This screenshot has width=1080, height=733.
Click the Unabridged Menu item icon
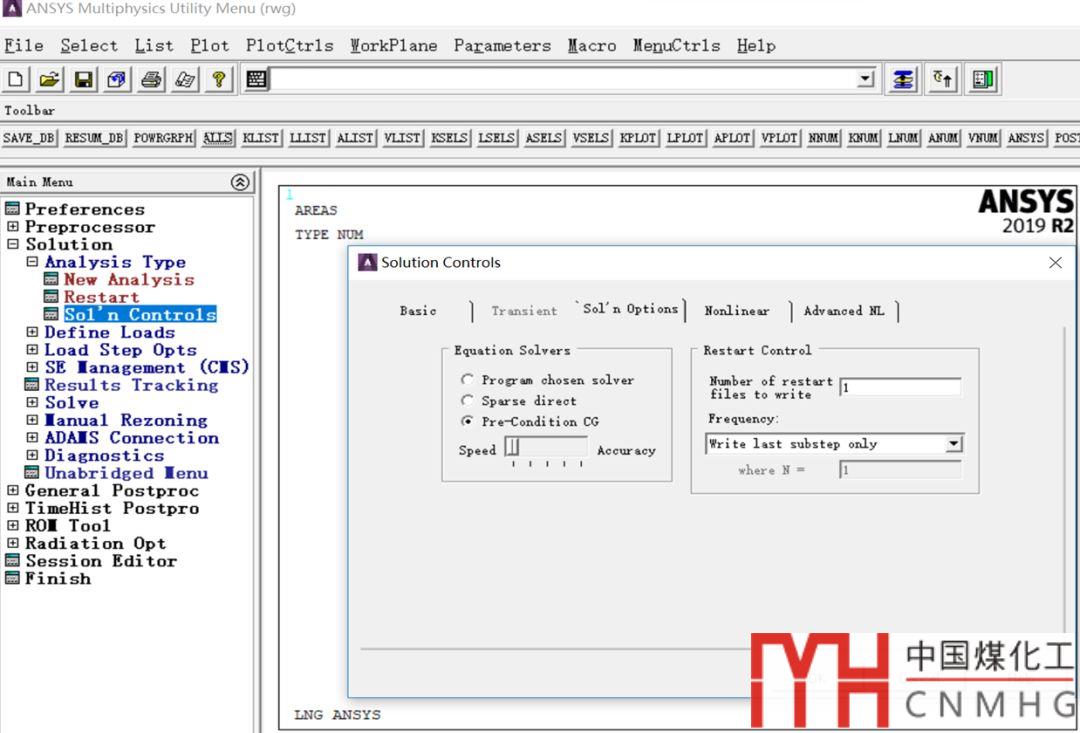tap(32, 473)
